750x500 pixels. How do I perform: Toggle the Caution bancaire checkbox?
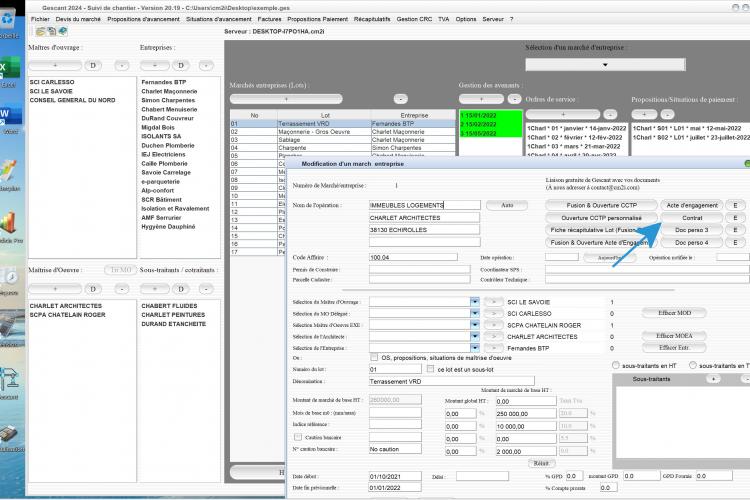[x=298, y=437]
